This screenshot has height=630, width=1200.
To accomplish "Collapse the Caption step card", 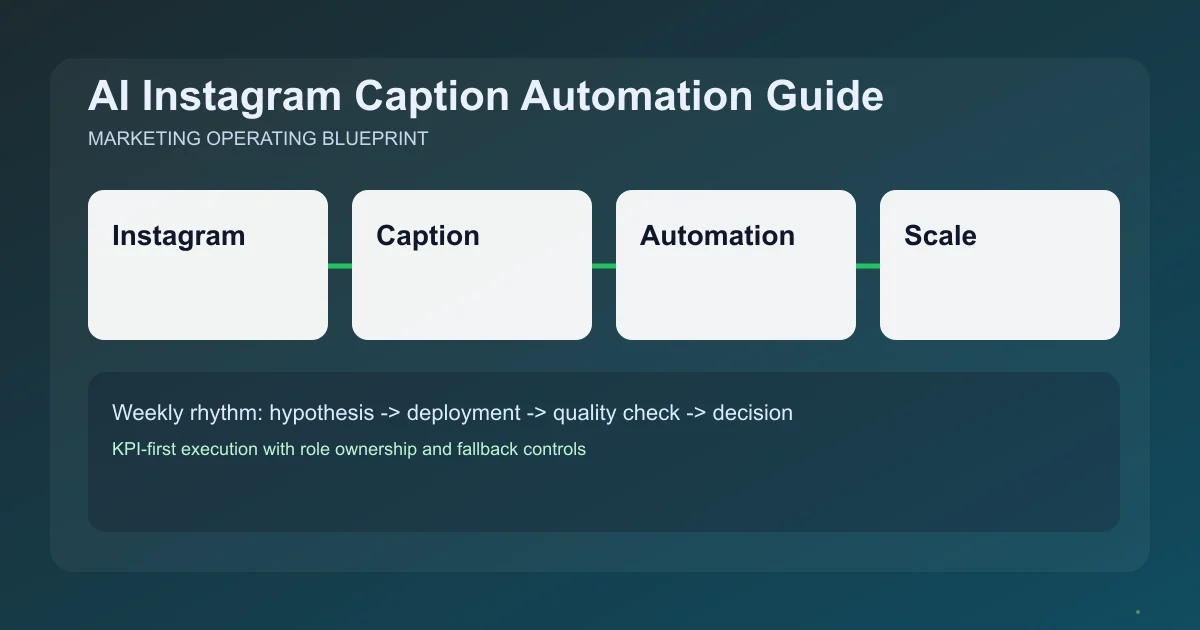I will point(471,264).
